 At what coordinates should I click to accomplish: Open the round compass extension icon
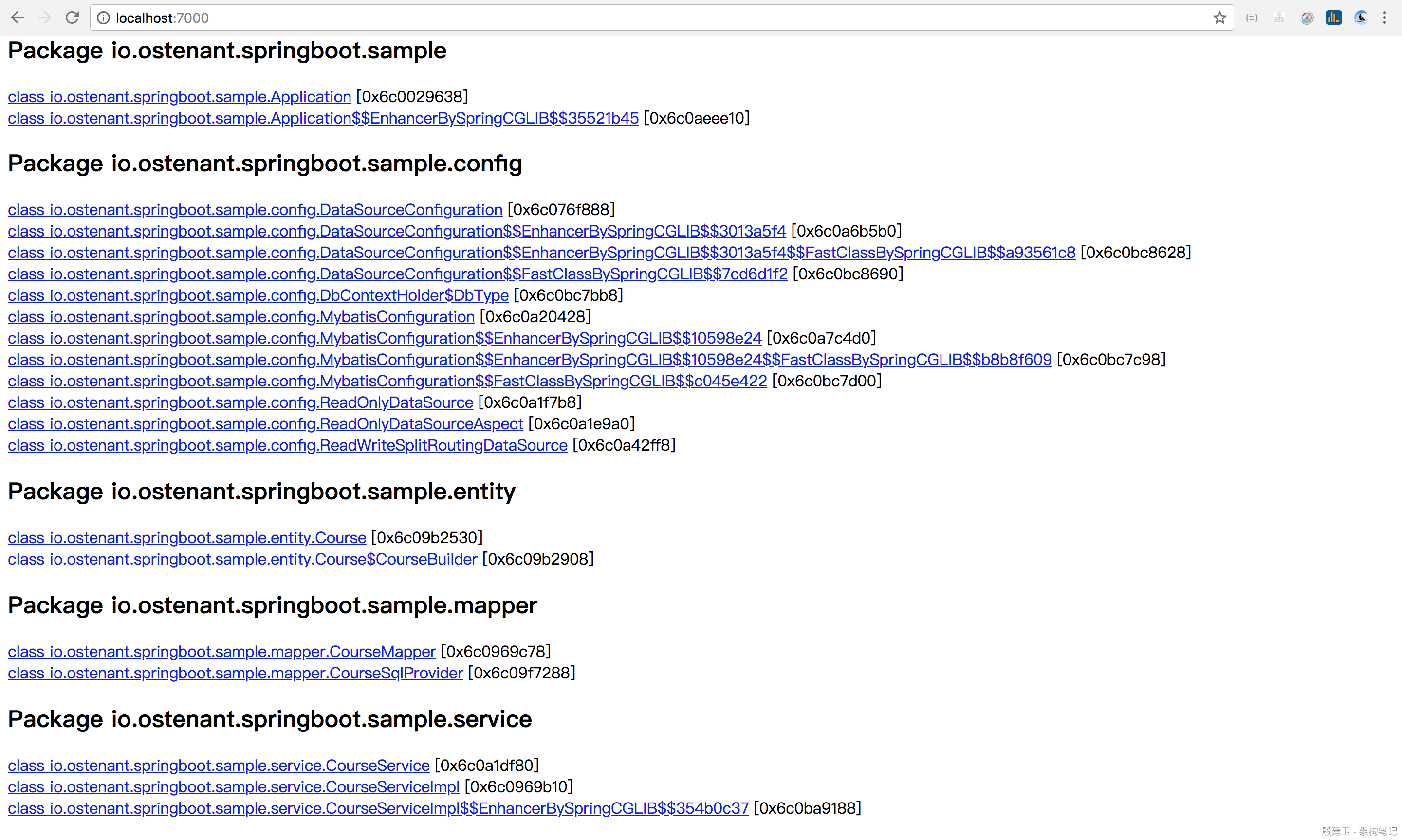1307,18
